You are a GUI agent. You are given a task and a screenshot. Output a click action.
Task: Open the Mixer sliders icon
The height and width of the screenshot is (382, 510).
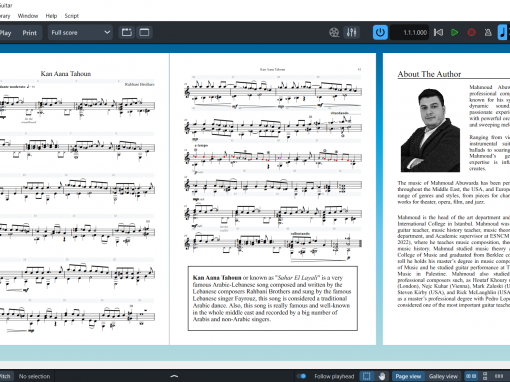click(351, 32)
